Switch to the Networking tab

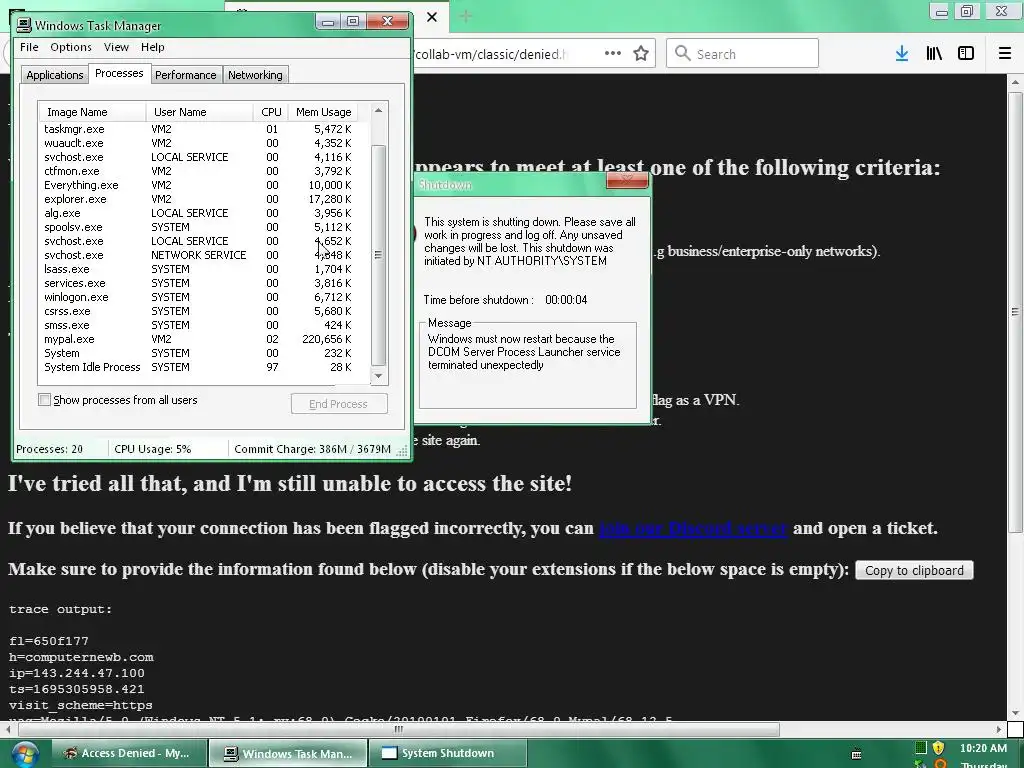pos(255,74)
